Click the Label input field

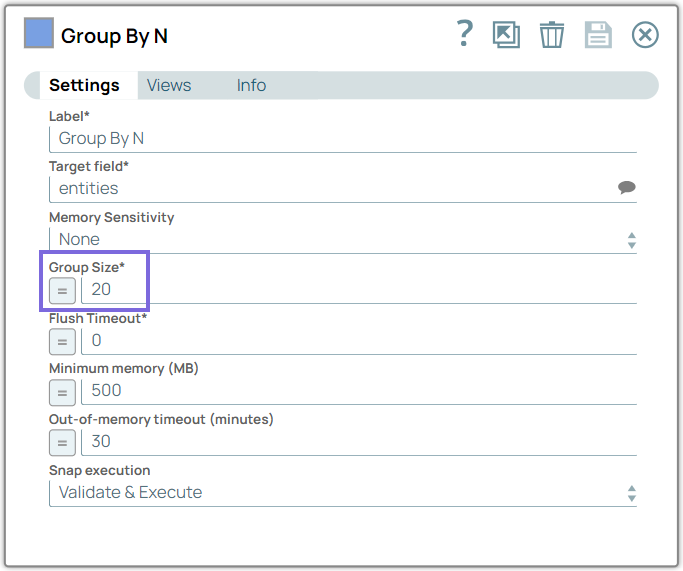click(x=342, y=139)
